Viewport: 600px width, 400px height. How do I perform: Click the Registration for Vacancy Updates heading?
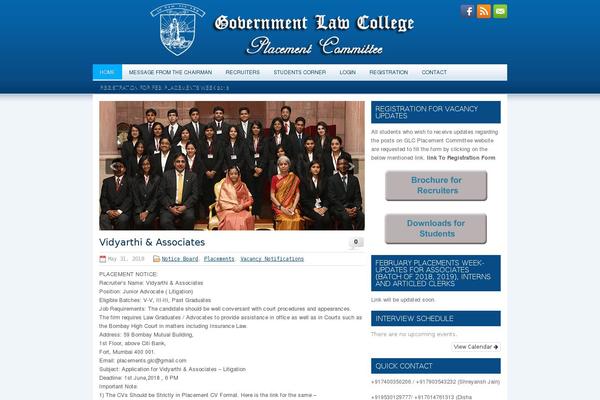(436, 112)
